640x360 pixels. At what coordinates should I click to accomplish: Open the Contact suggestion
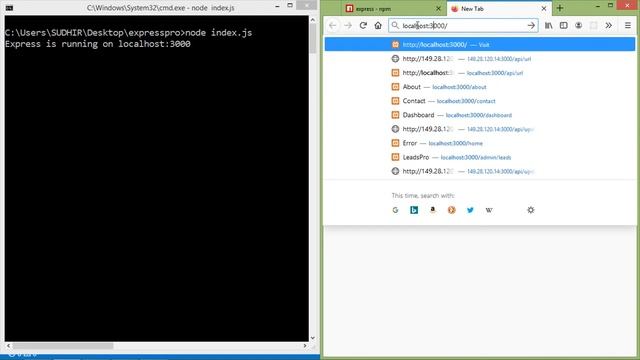[x=480, y=101]
